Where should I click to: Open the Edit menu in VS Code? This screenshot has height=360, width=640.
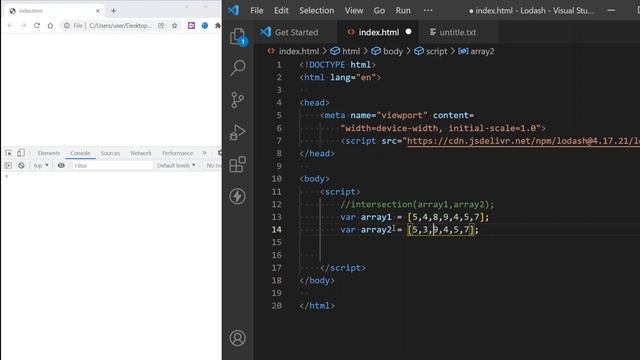[281, 11]
